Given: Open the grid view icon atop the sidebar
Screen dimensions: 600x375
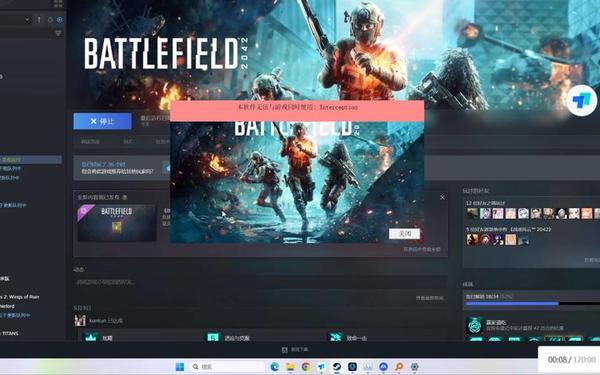Looking at the screenshot, I should point(58,4).
